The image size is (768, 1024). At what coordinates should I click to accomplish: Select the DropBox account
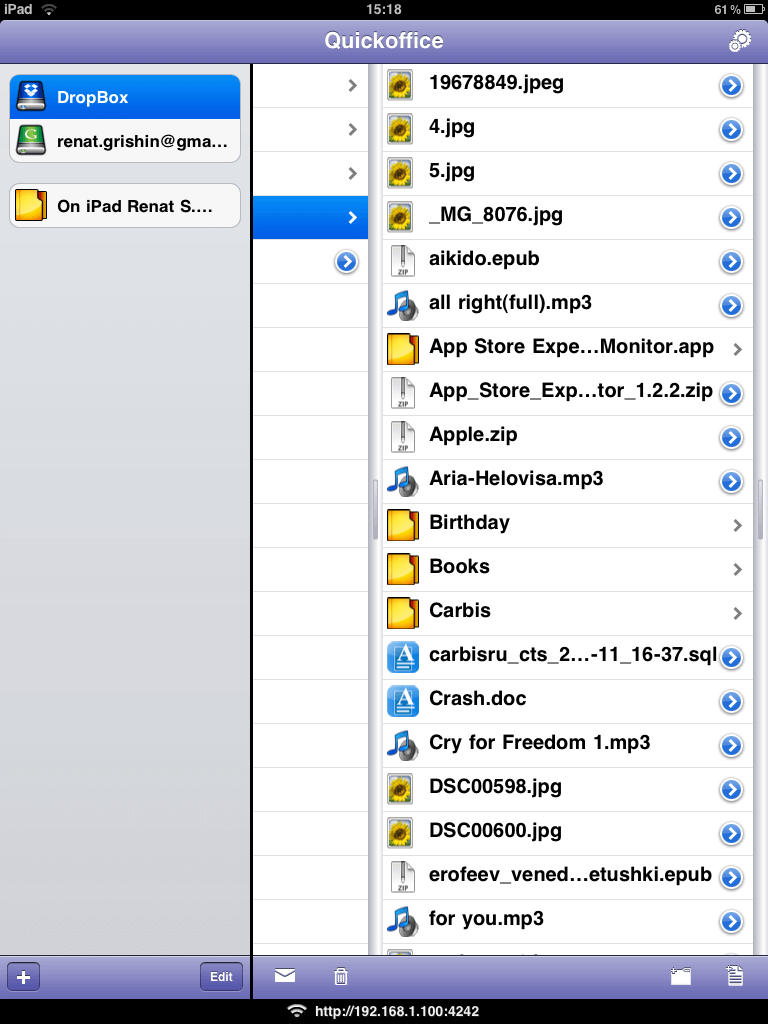125,97
